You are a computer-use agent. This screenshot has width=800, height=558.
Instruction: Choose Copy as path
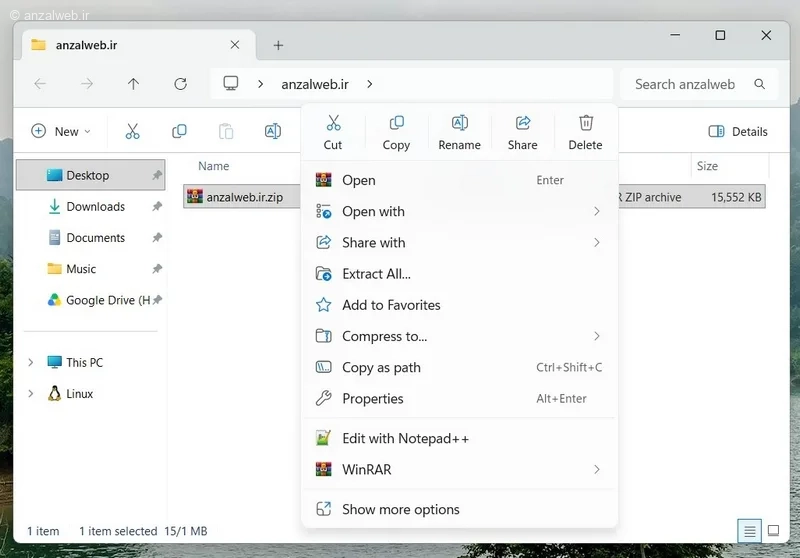459,367
